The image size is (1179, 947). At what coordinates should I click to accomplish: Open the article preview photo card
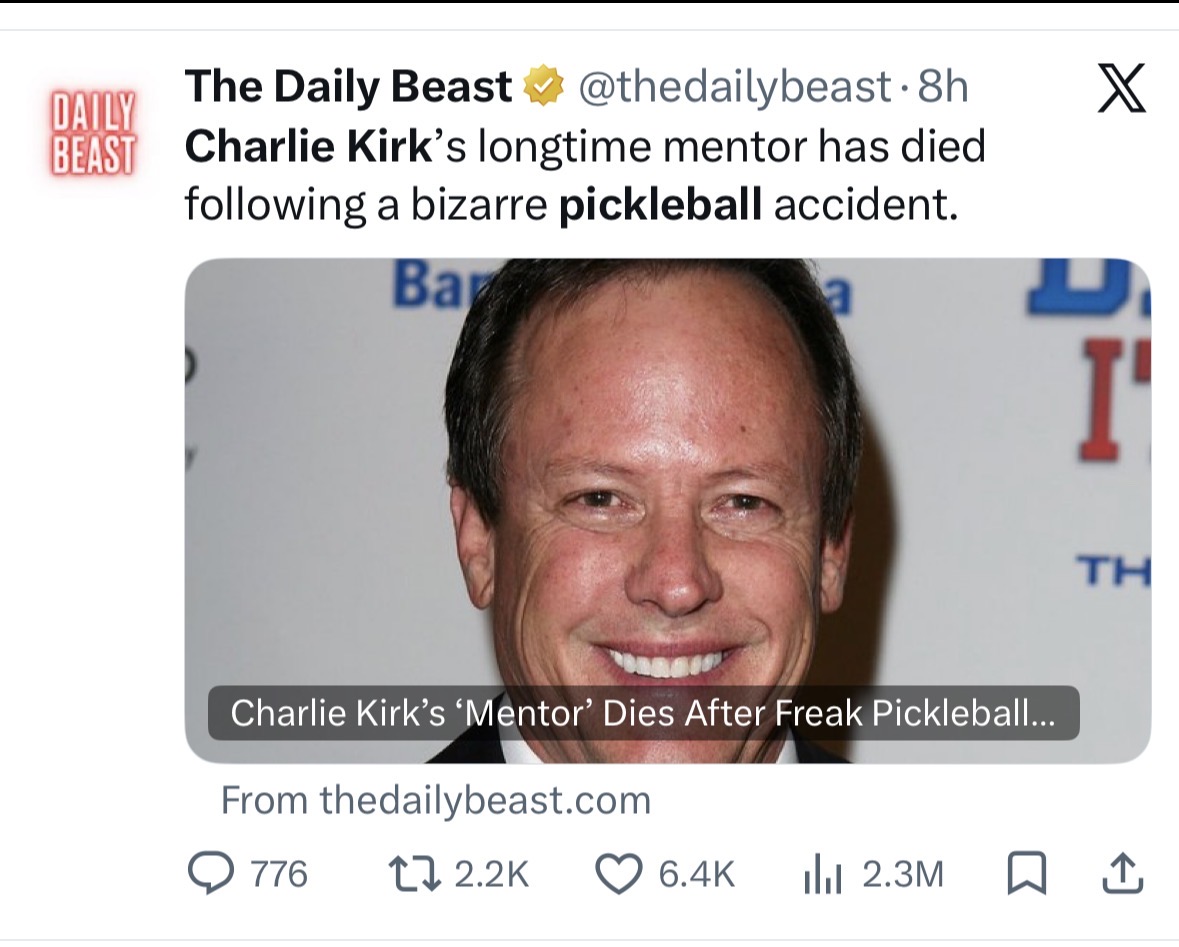(668, 511)
